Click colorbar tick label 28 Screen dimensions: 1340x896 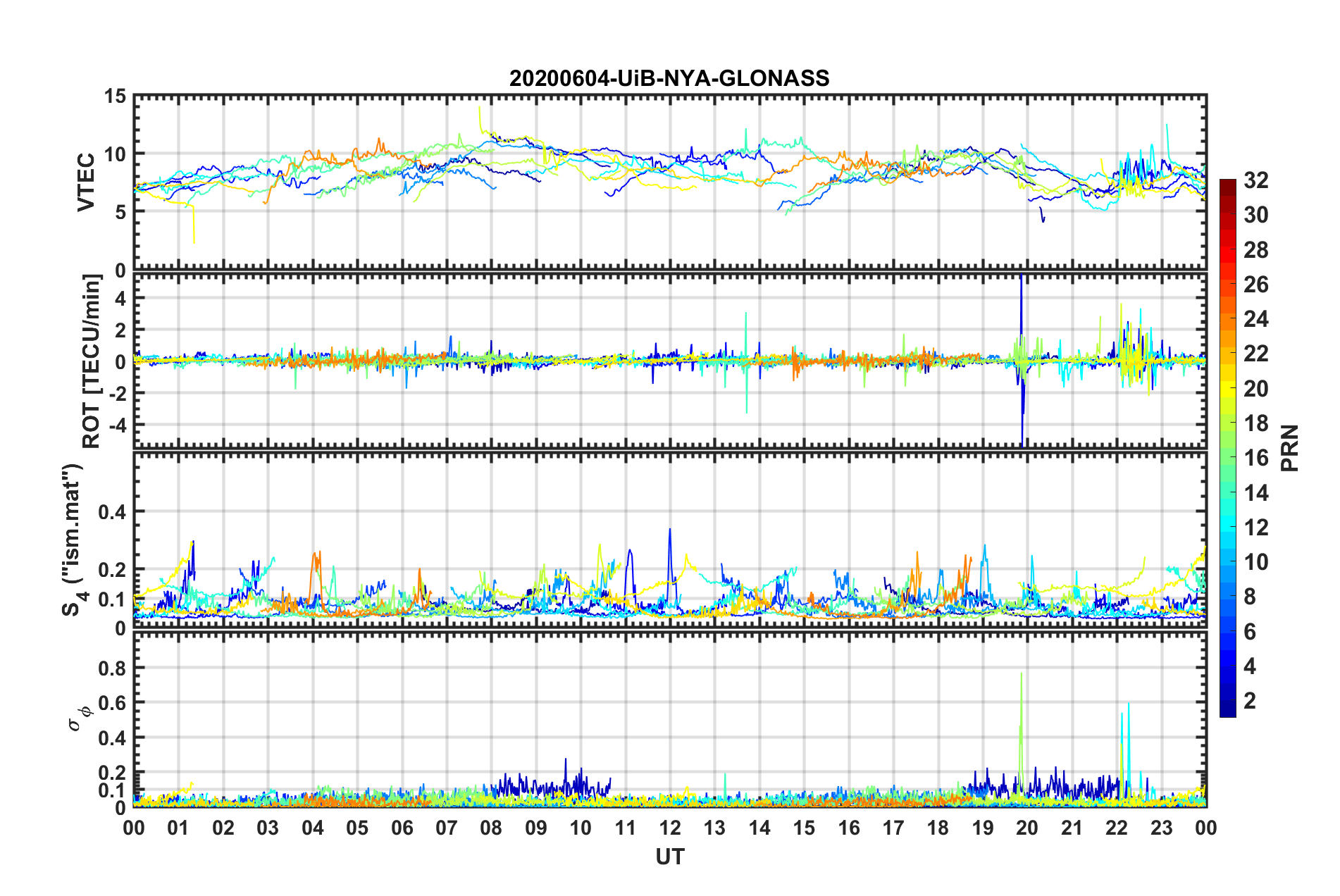pos(1255,250)
